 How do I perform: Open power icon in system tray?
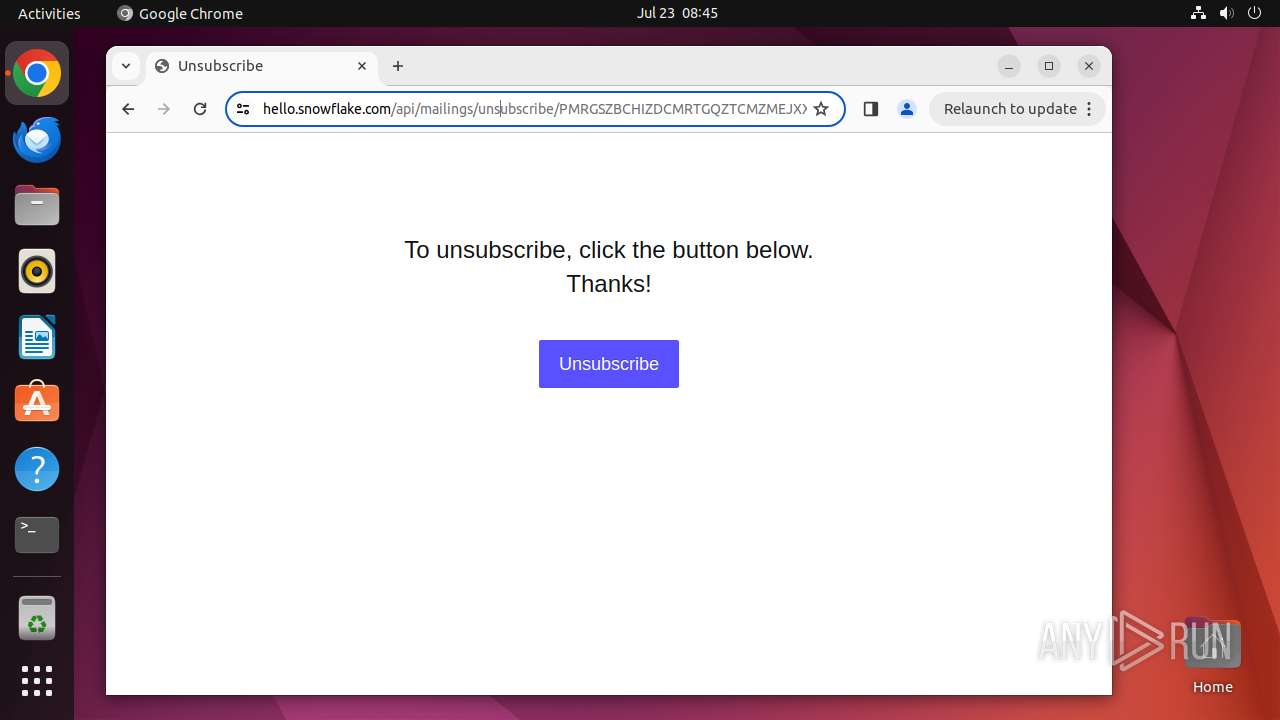(1254, 13)
